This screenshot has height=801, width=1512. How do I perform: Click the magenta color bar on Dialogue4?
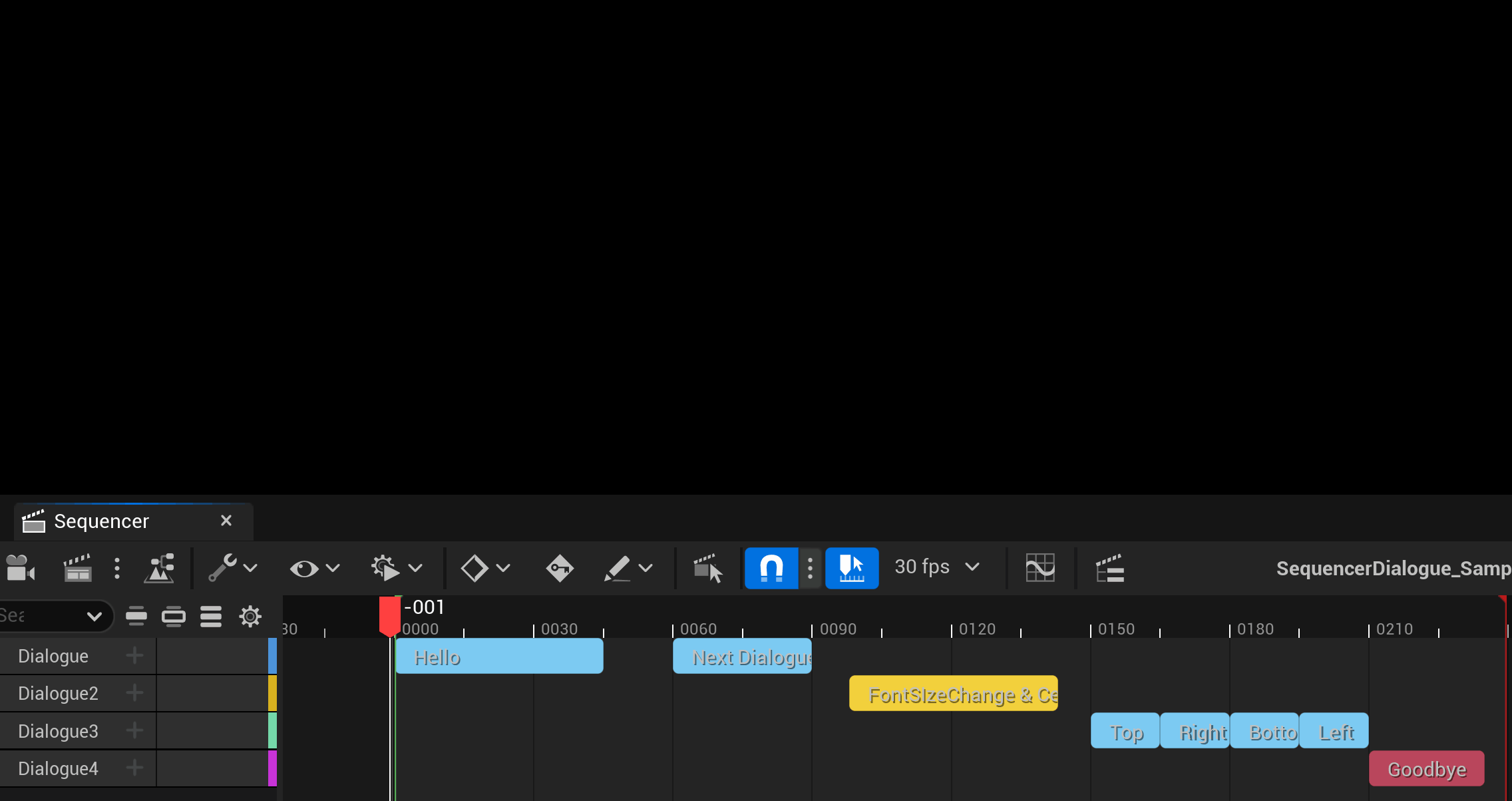click(272, 768)
